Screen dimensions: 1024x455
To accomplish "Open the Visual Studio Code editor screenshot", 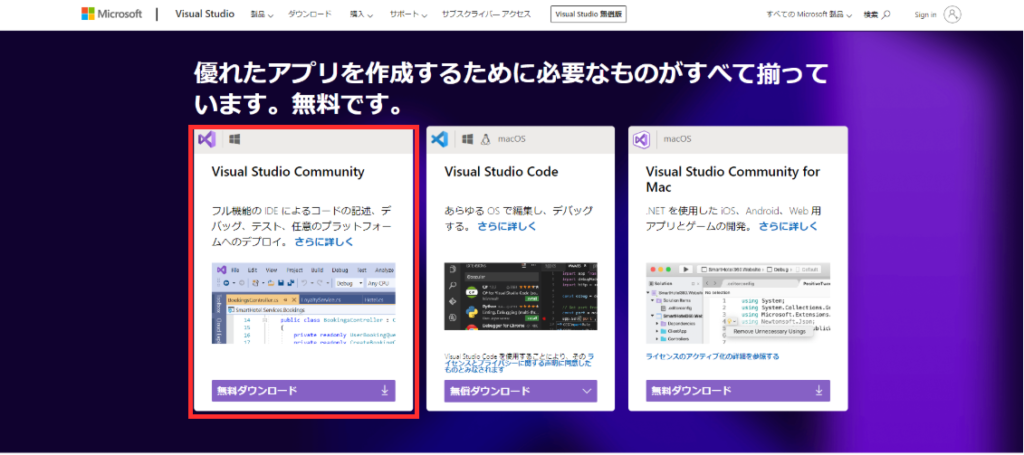I will pyautogui.click(x=520, y=296).
